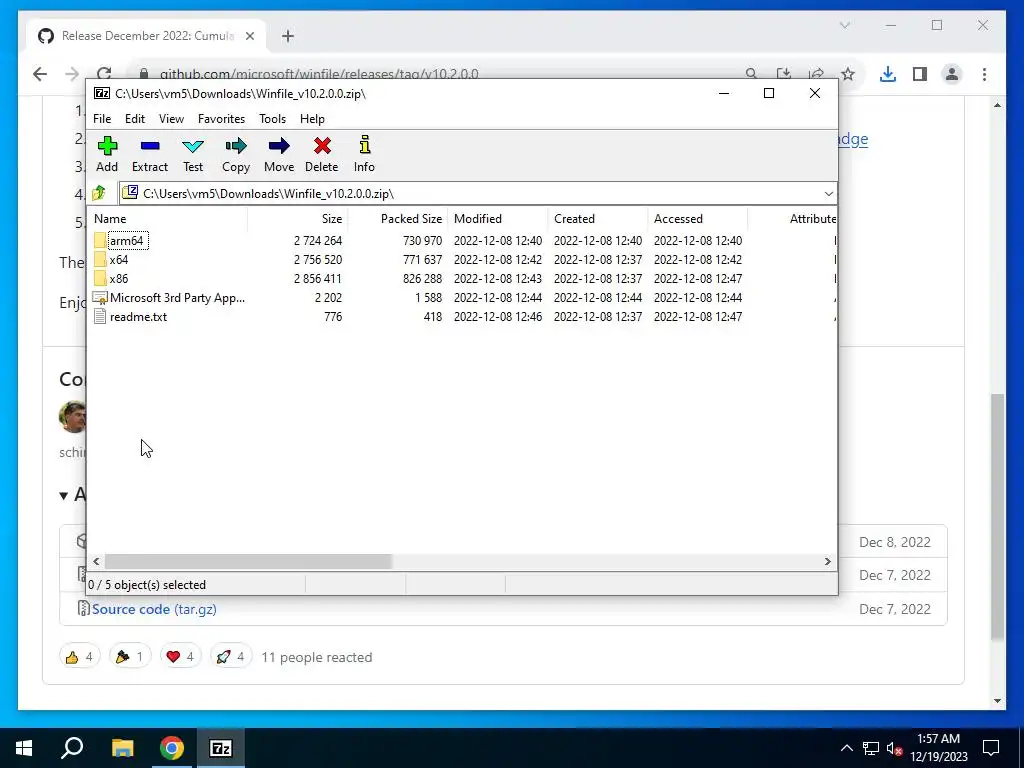1024x768 pixels.
Task: Open the Help menu
Action: pyautogui.click(x=312, y=119)
